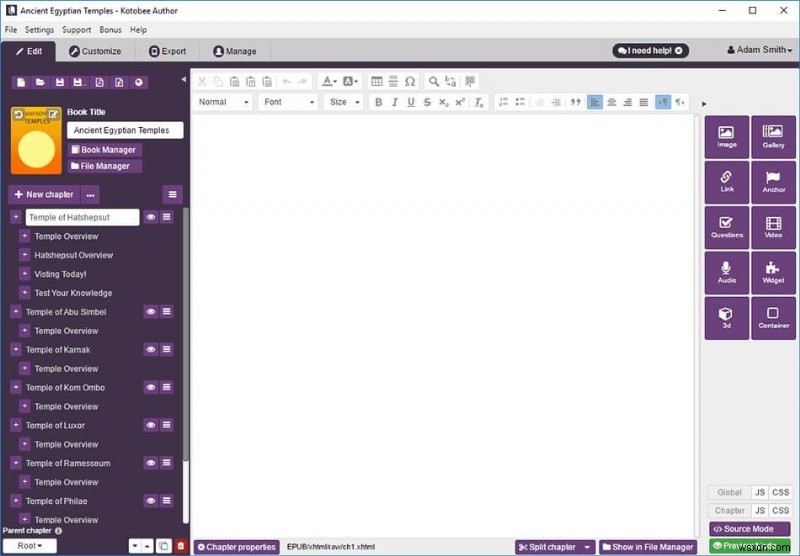Open the Normal paragraph style dropdown
Image resolution: width=800 pixels, height=556 pixels.
click(223, 102)
